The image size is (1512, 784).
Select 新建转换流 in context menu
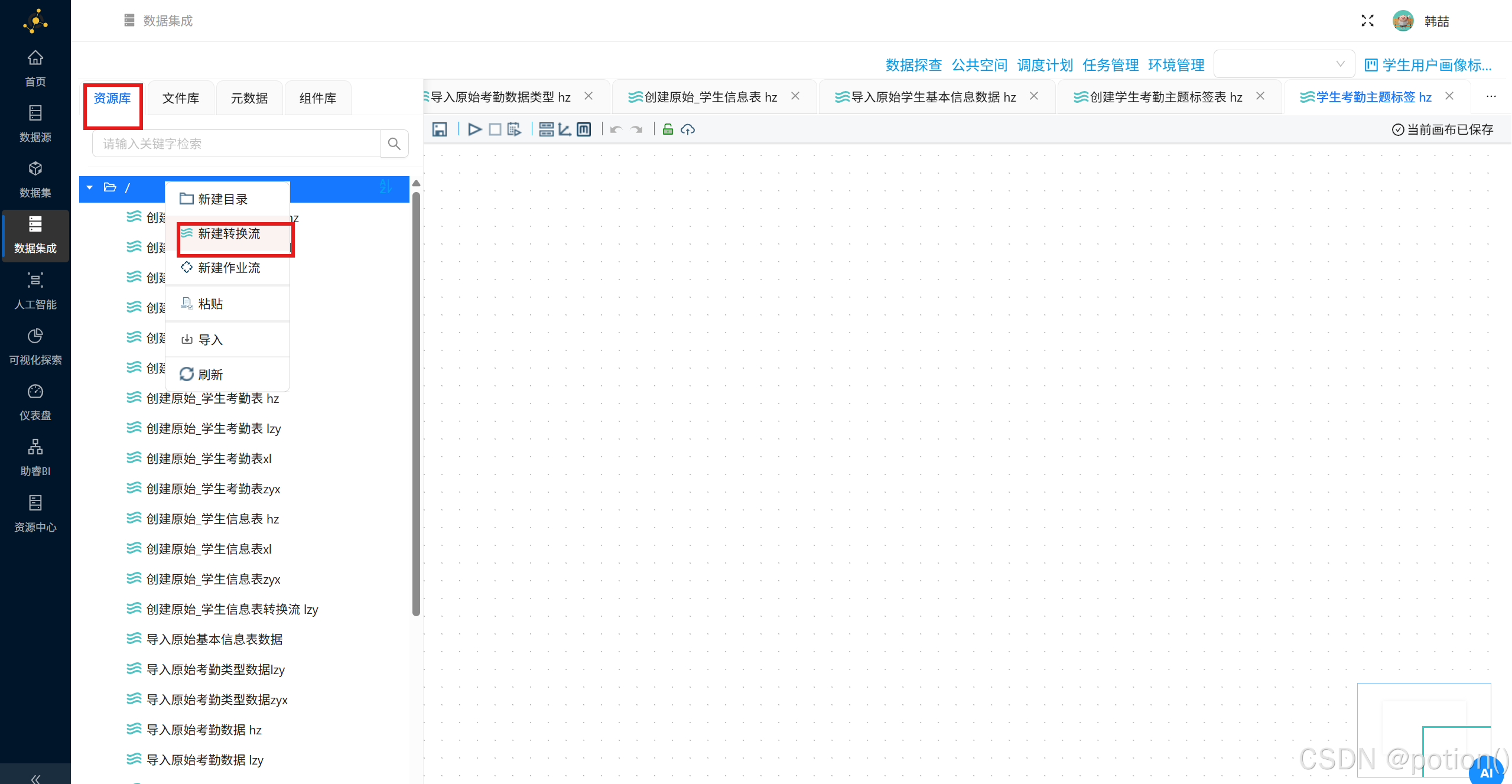tap(227, 233)
